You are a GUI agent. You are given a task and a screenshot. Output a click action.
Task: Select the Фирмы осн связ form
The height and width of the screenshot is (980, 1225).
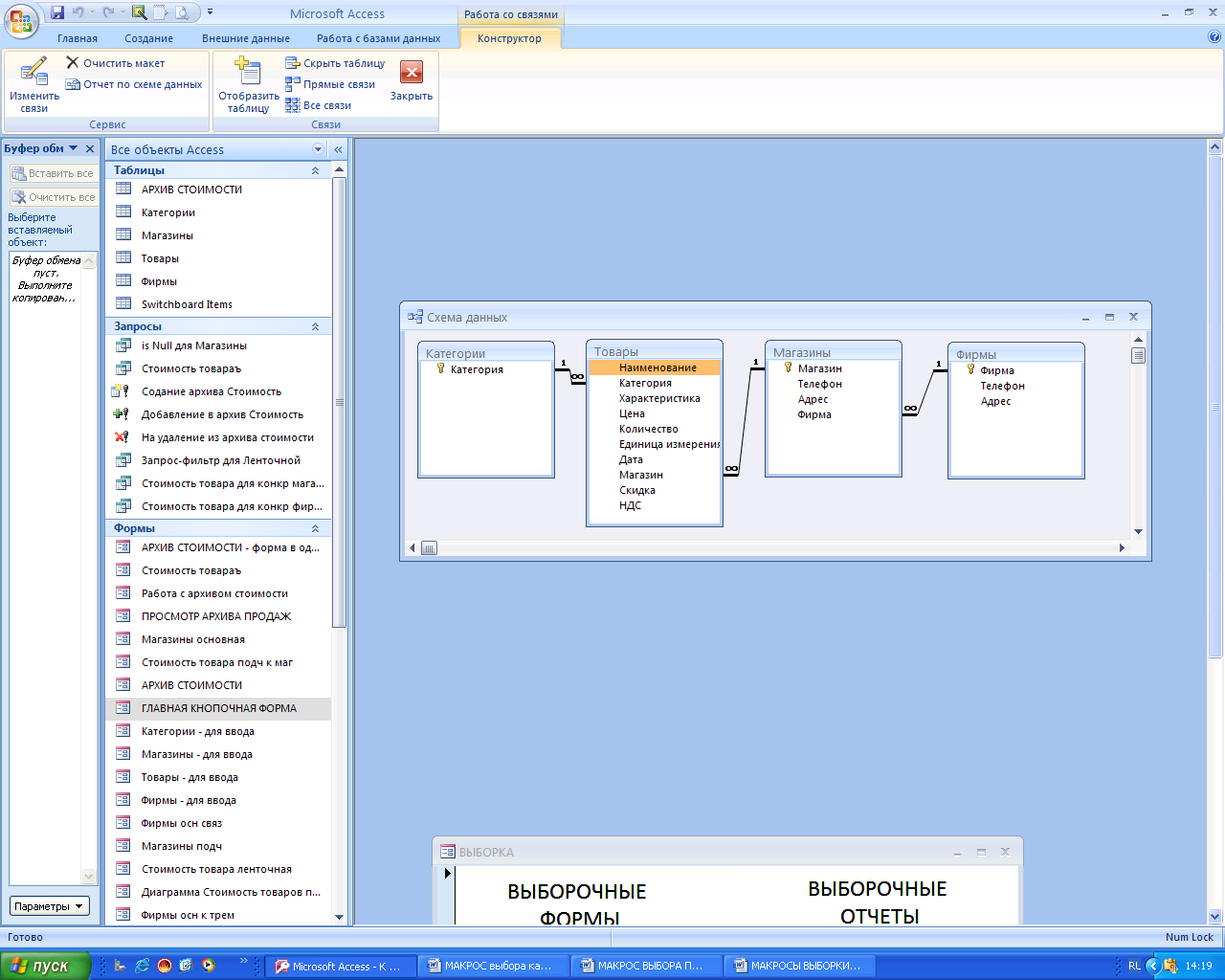pos(218,823)
